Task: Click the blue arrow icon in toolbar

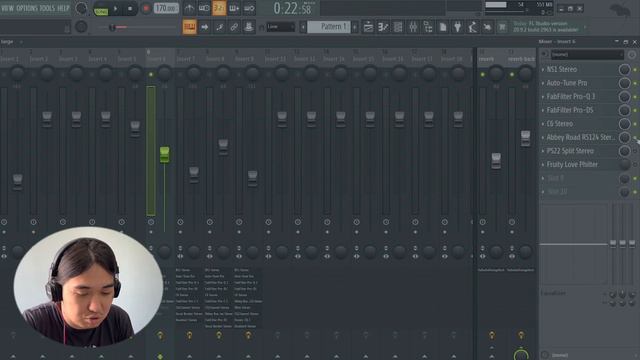Action: 204,27
